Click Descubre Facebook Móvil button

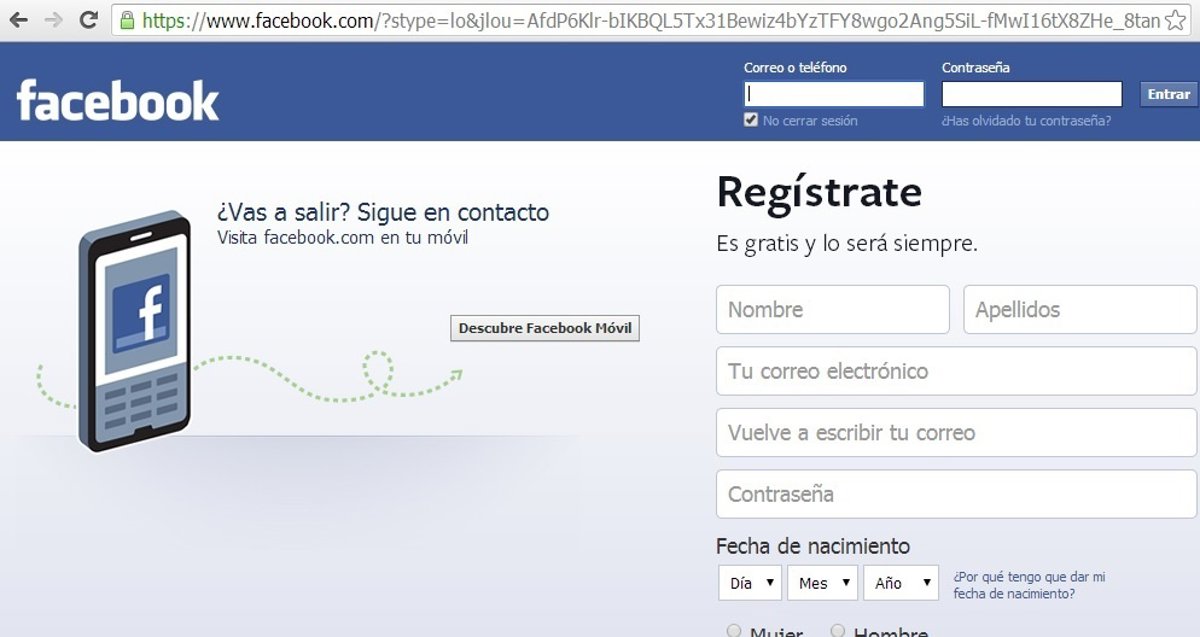[x=545, y=328]
